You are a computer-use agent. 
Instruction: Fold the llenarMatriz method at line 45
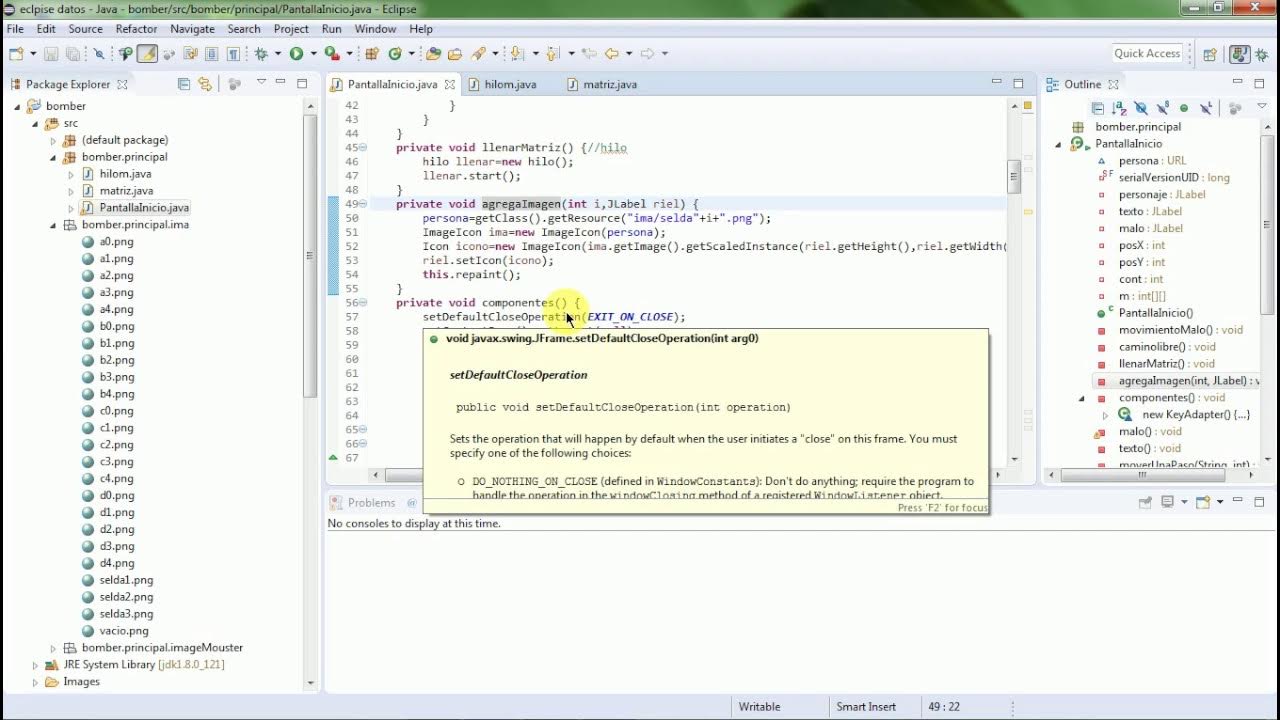click(x=363, y=148)
